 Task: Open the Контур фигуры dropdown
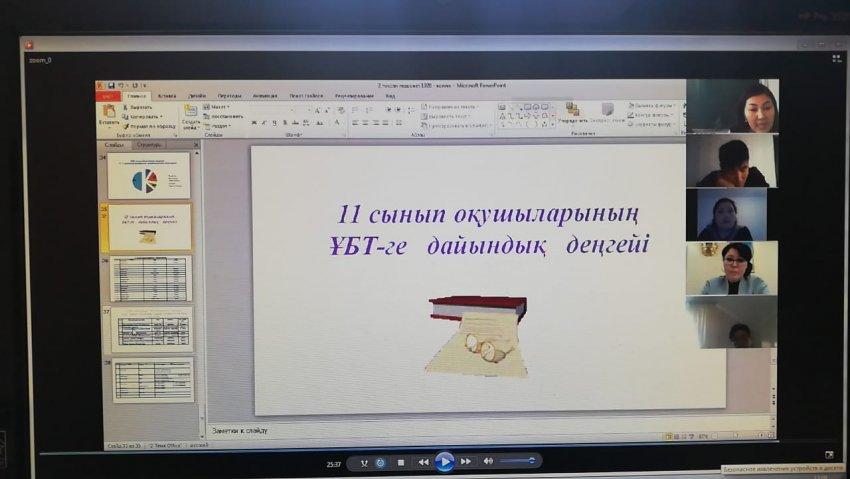pos(649,115)
